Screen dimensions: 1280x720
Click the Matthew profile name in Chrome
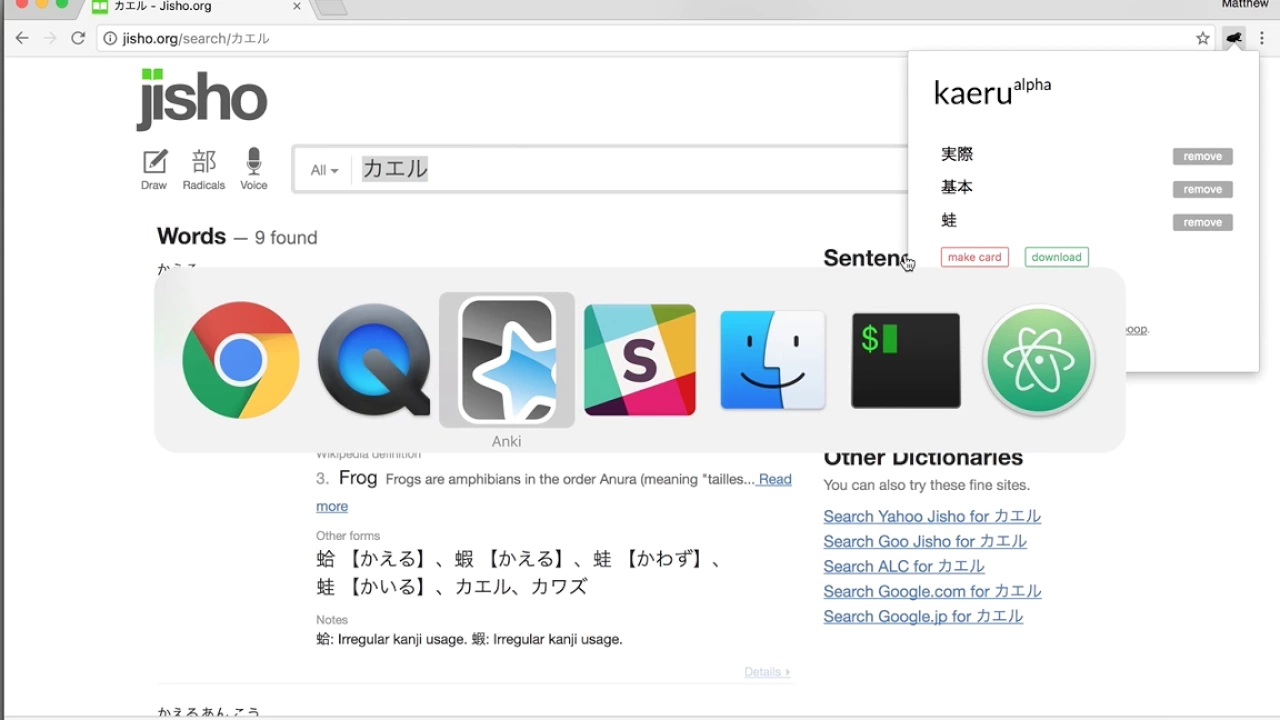(x=1245, y=5)
